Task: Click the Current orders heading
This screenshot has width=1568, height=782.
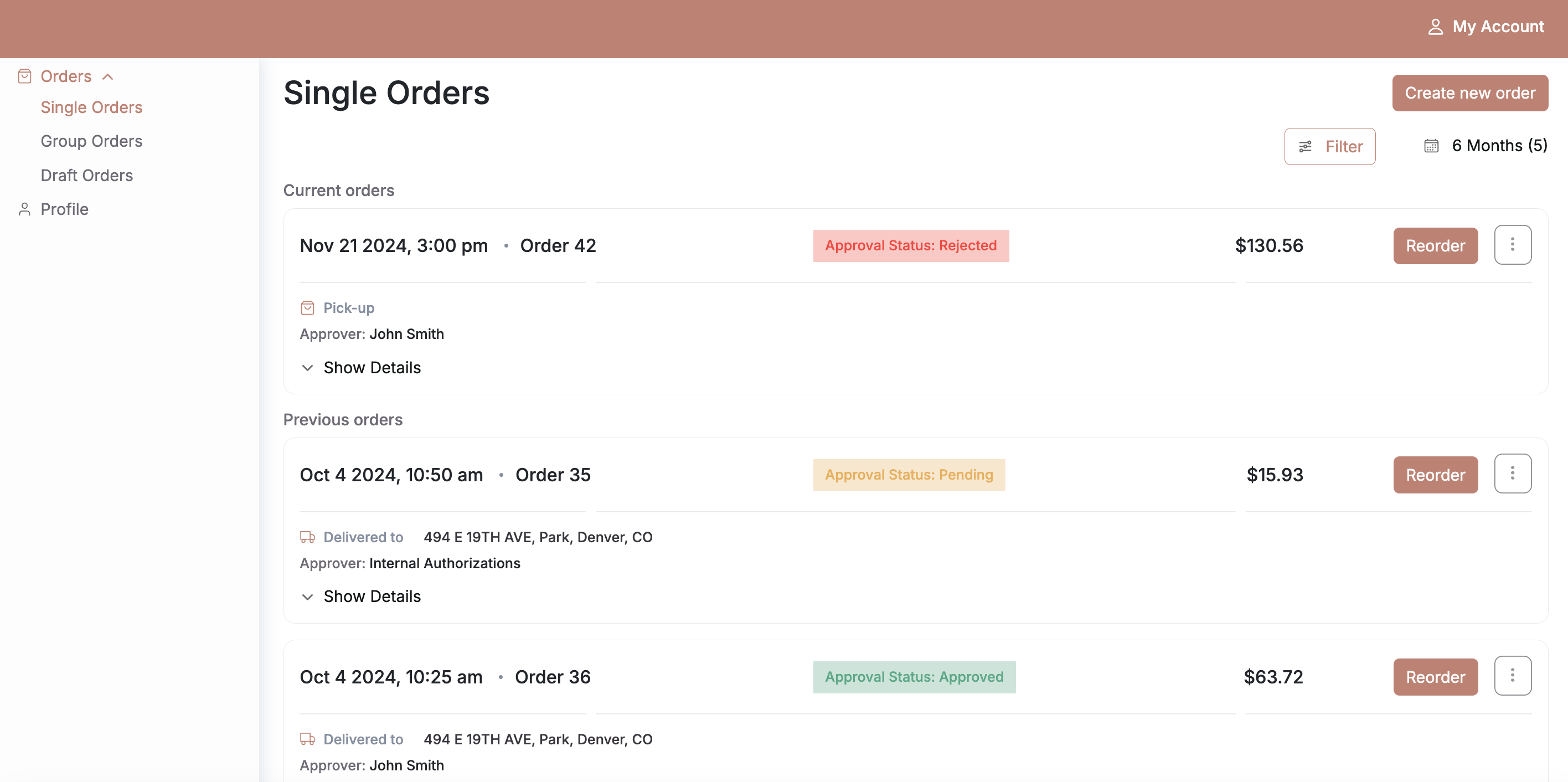Action: [x=338, y=190]
